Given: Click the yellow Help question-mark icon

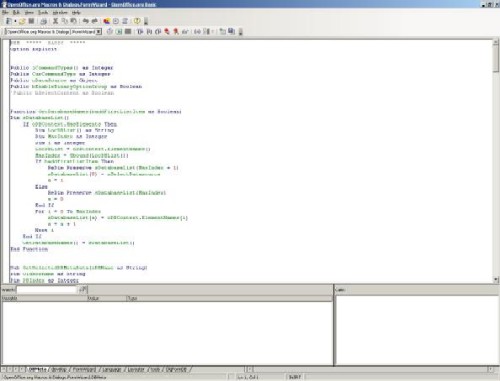Looking at the screenshot, I should (137, 21).
